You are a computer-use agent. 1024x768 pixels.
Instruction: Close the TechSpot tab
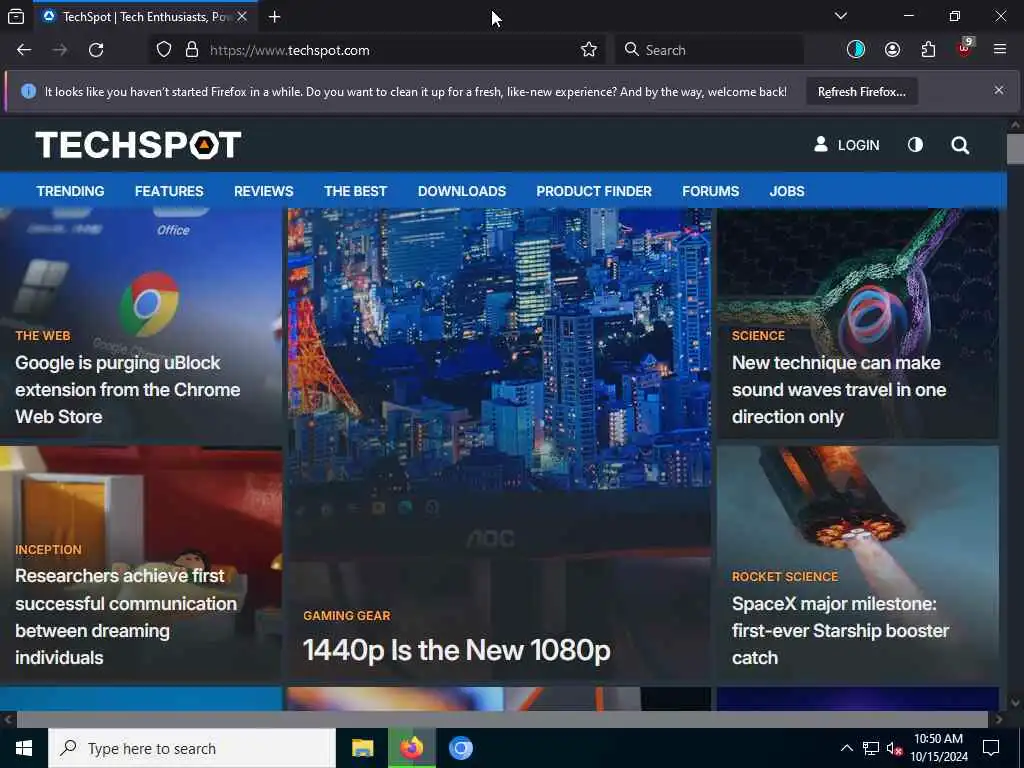(x=242, y=16)
